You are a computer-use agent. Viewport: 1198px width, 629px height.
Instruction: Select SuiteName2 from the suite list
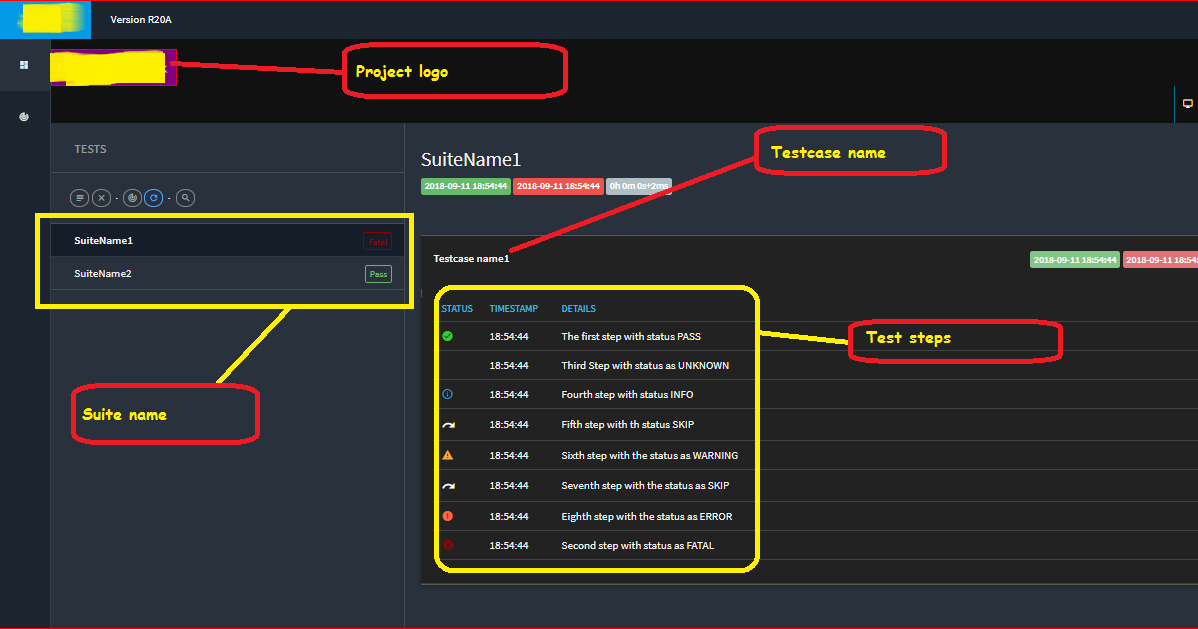click(104, 273)
